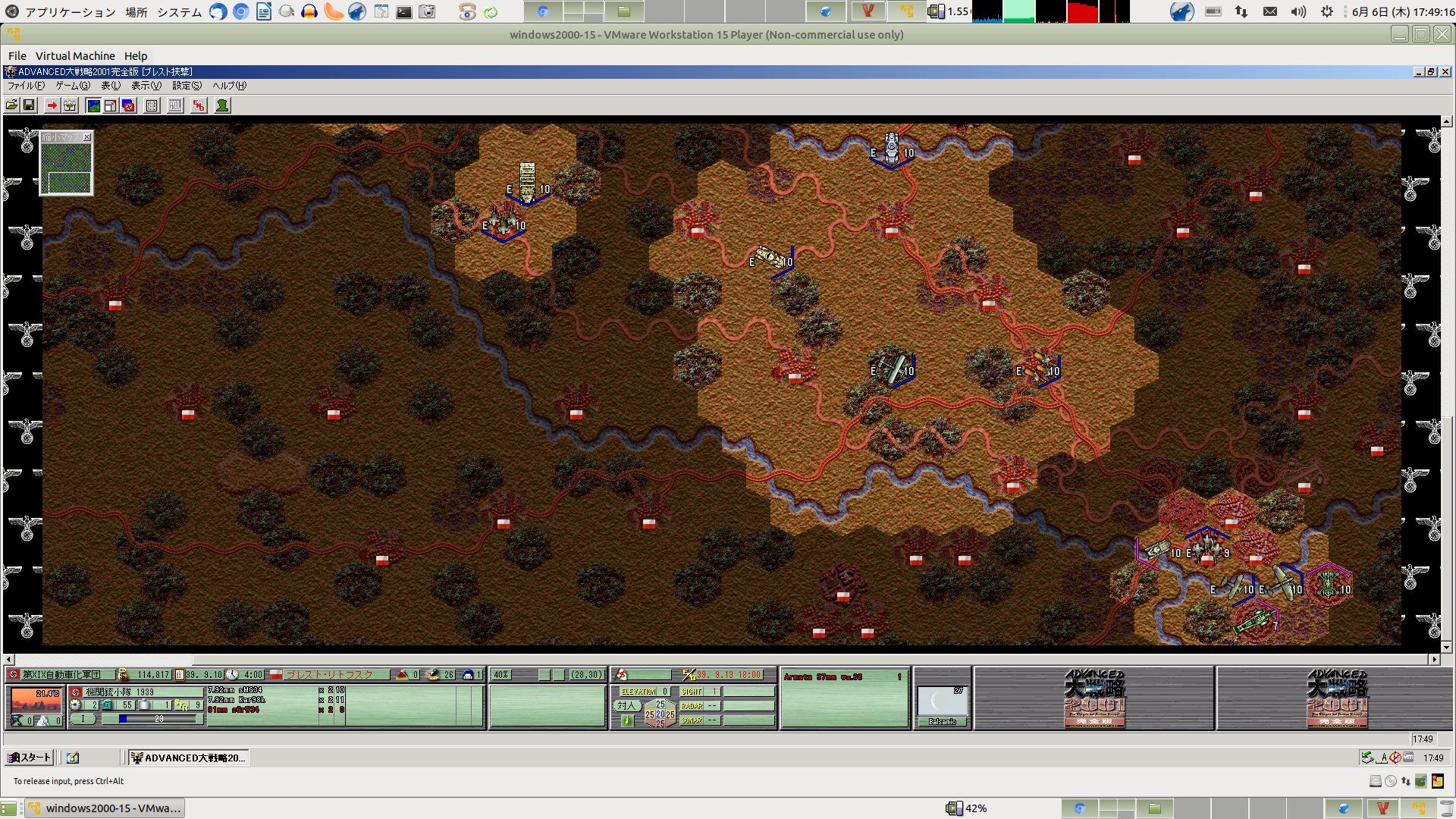The height and width of the screenshot is (819, 1456).
Task: Click the funds amount 114,817
Action: click(x=153, y=675)
